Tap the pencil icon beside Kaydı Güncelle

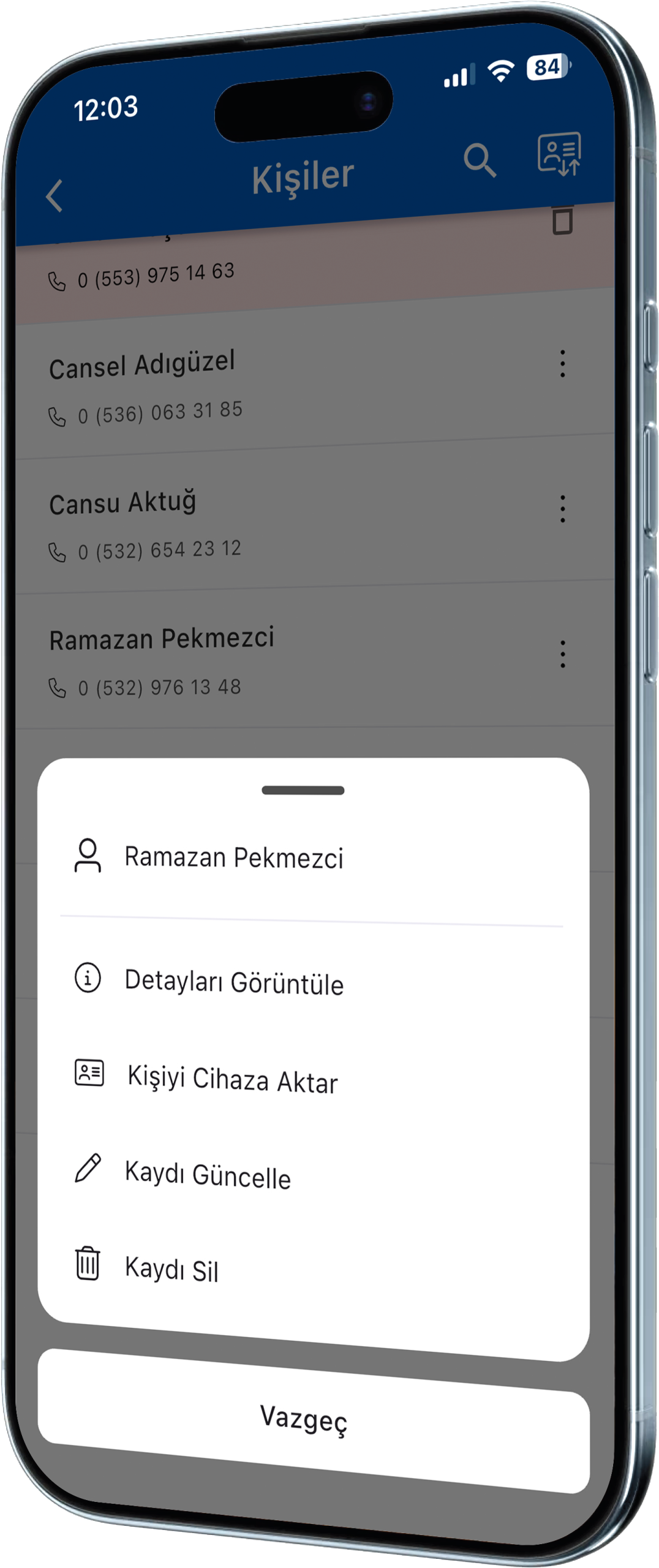pyautogui.click(x=88, y=1167)
